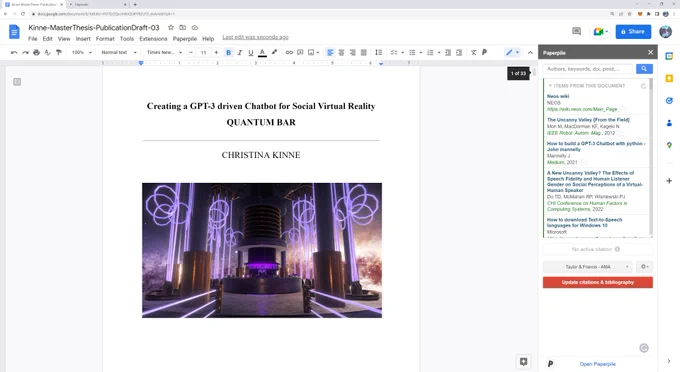Activate the paint format tool
Viewport: 680px width, 372px height.
tap(59, 52)
